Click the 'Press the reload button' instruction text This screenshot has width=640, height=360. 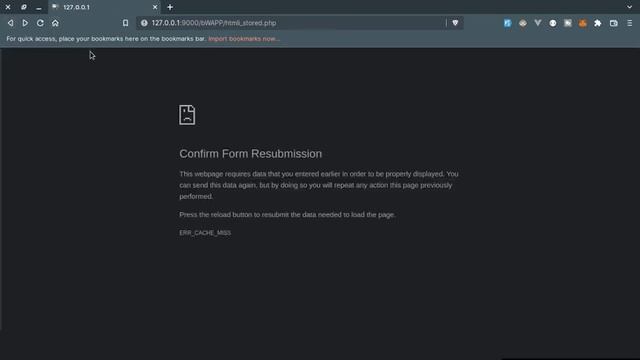[287, 215]
